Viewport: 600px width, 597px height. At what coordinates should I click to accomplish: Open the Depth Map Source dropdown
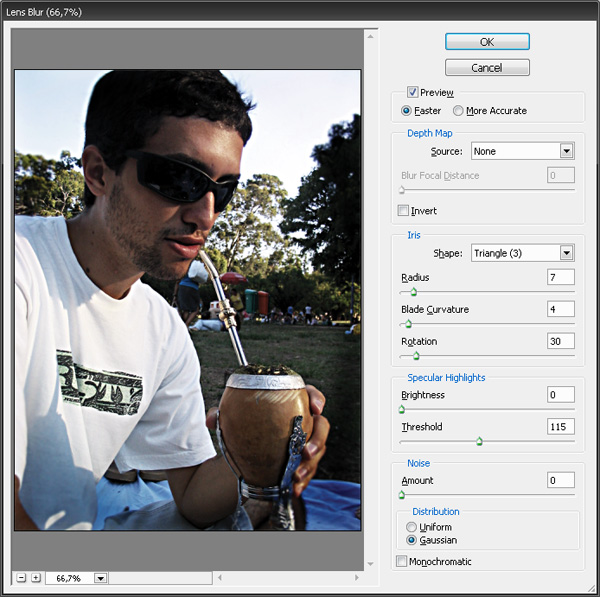tap(522, 151)
